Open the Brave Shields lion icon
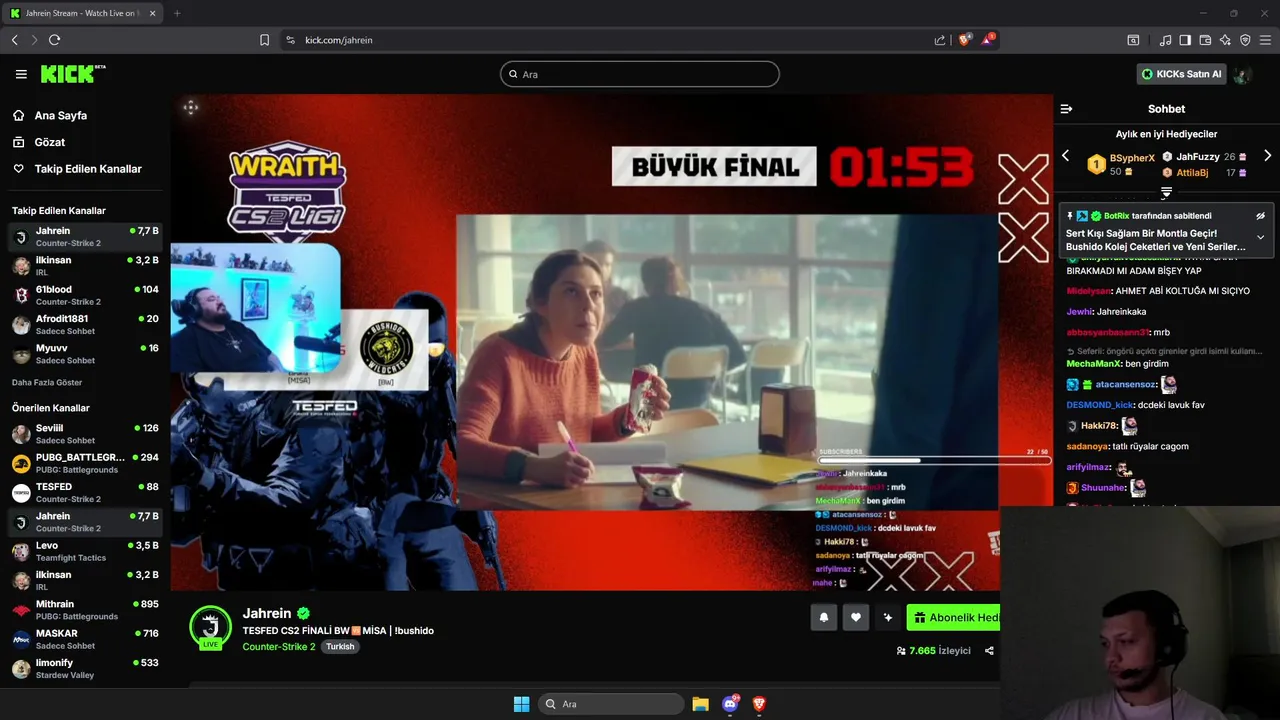This screenshot has height=720, width=1280. (x=965, y=40)
